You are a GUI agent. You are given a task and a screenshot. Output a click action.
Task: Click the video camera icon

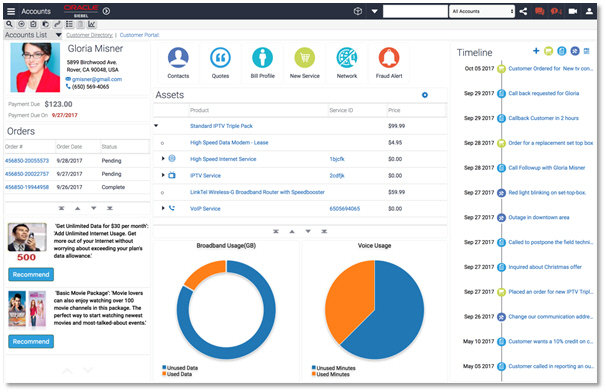coord(573,11)
